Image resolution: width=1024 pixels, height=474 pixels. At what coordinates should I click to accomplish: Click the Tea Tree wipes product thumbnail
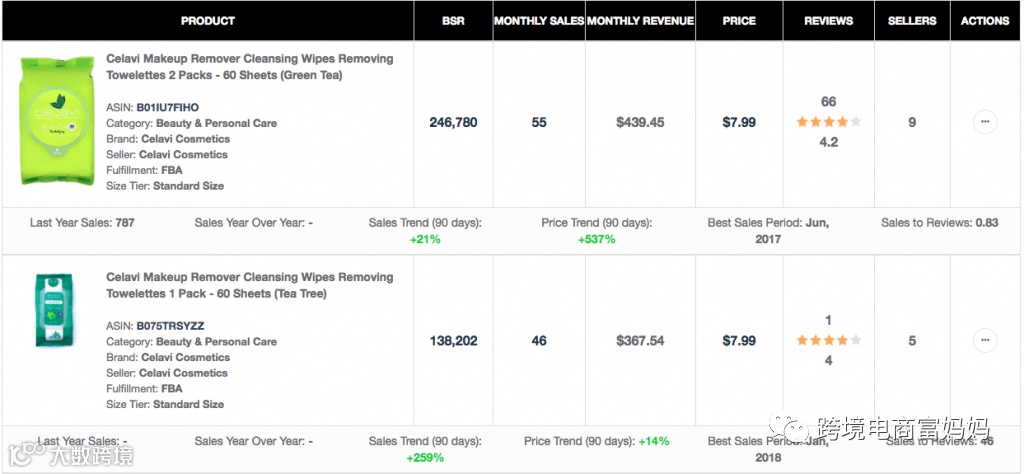click(x=50, y=310)
